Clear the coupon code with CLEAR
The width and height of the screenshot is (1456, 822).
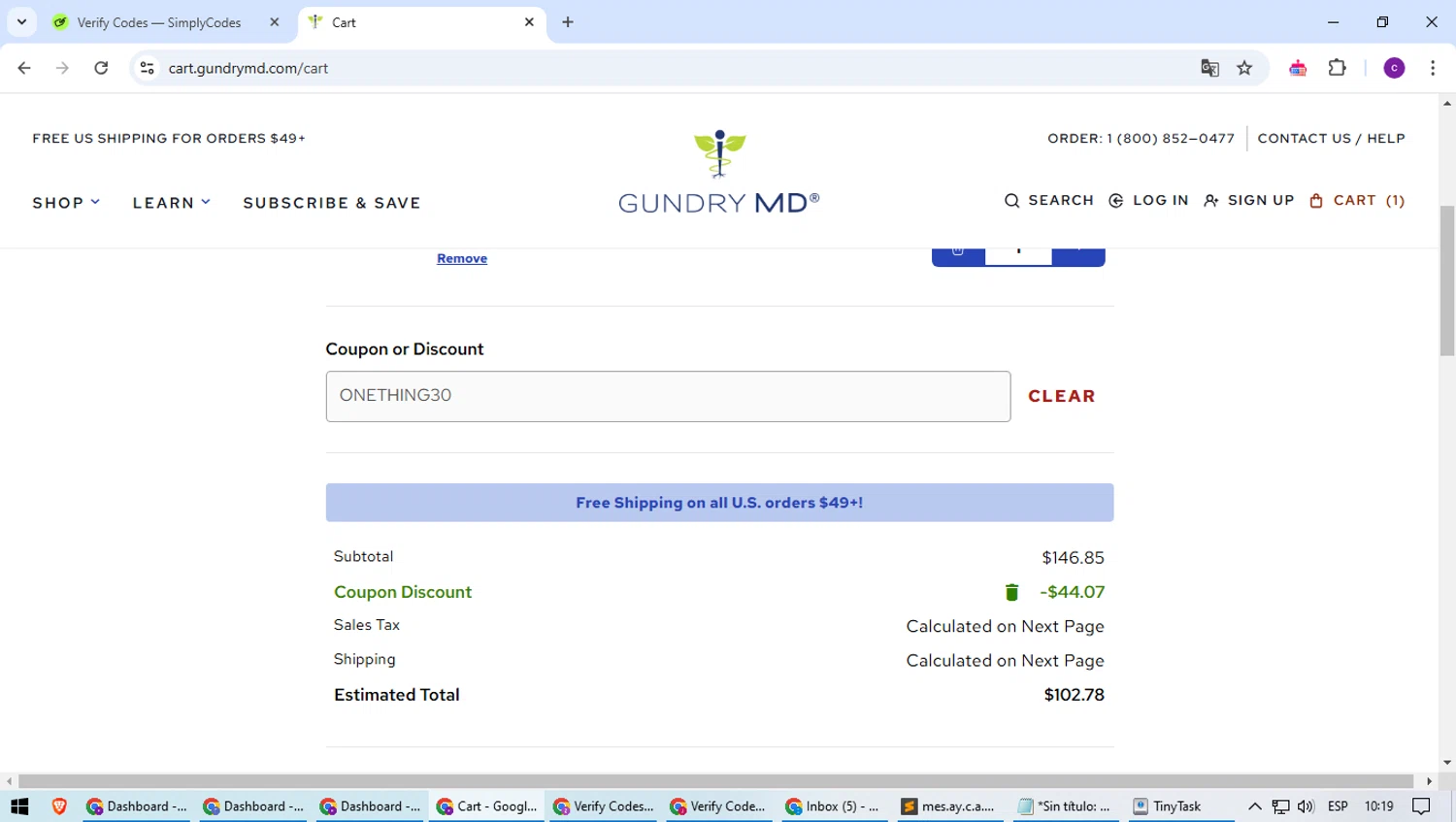(1062, 396)
